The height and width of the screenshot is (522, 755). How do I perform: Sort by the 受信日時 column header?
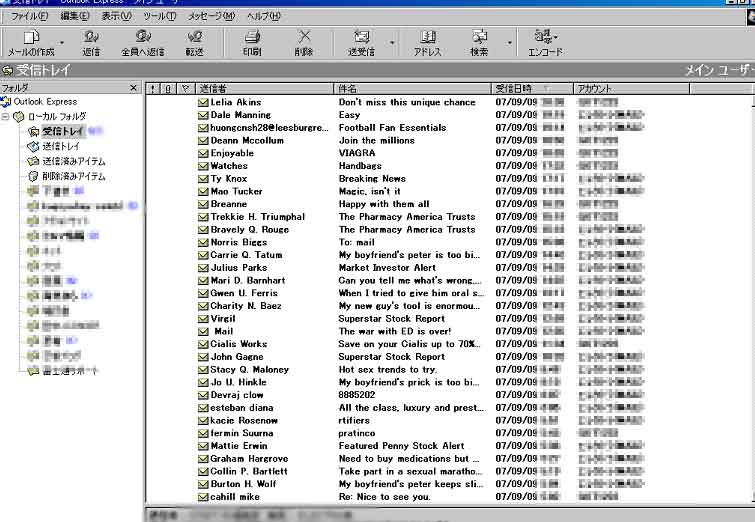tap(533, 89)
